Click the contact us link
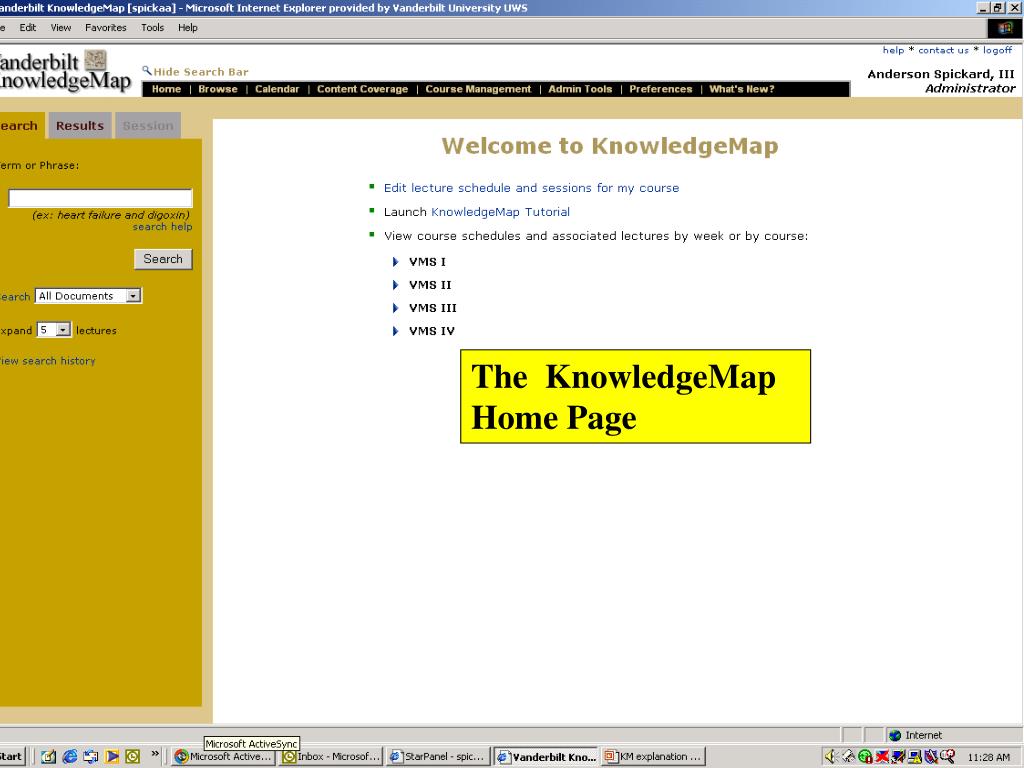Image resolution: width=1024 pixels, height=768 pixels. pos(943,50)
